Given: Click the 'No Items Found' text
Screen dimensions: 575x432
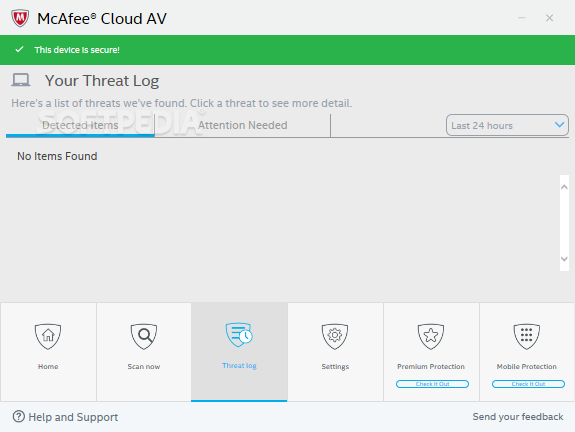Looking at the screenshot, I should tap(57, 156).
